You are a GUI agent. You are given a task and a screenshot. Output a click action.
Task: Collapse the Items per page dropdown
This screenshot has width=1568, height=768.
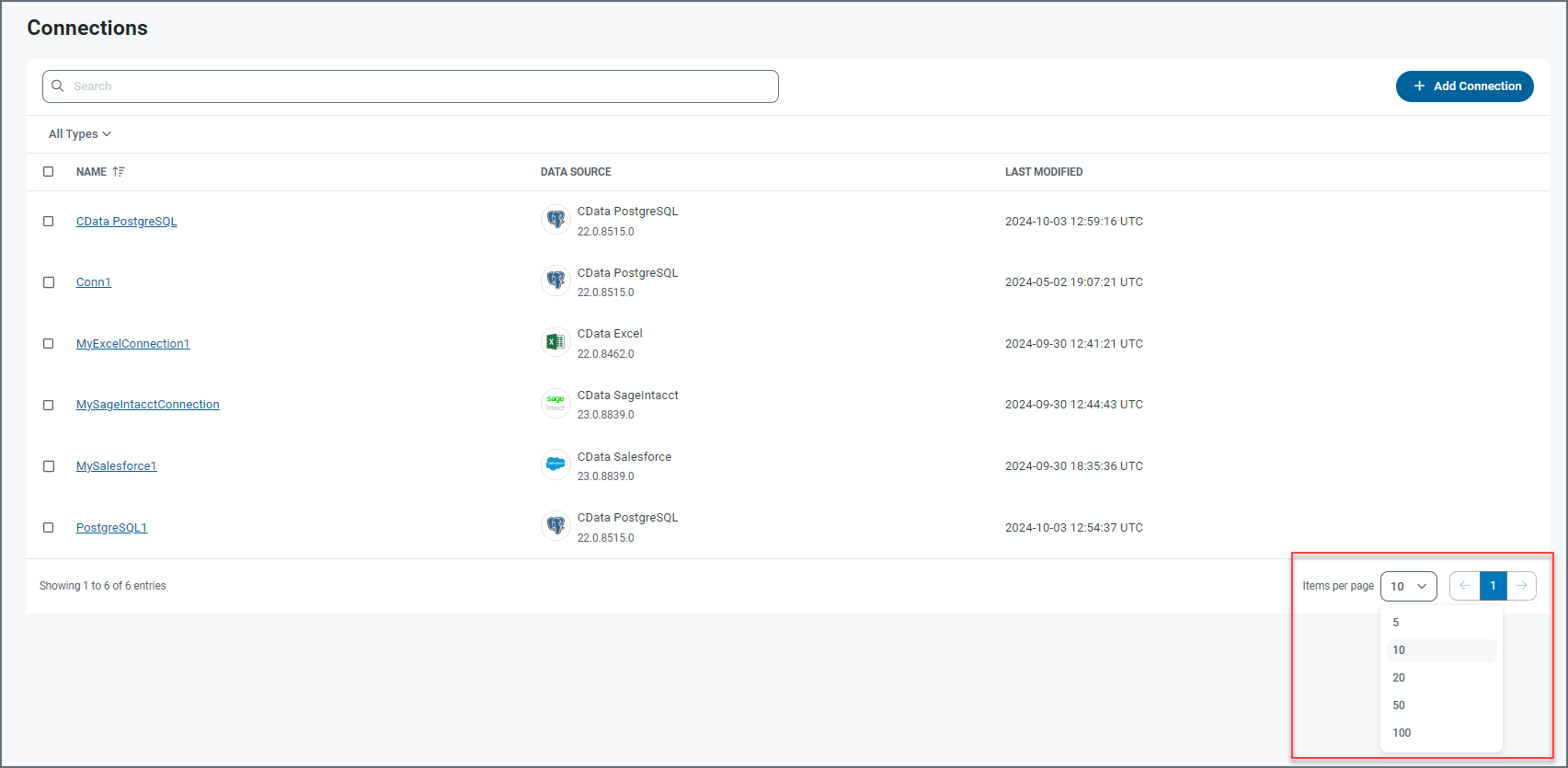pos(1408,586)
